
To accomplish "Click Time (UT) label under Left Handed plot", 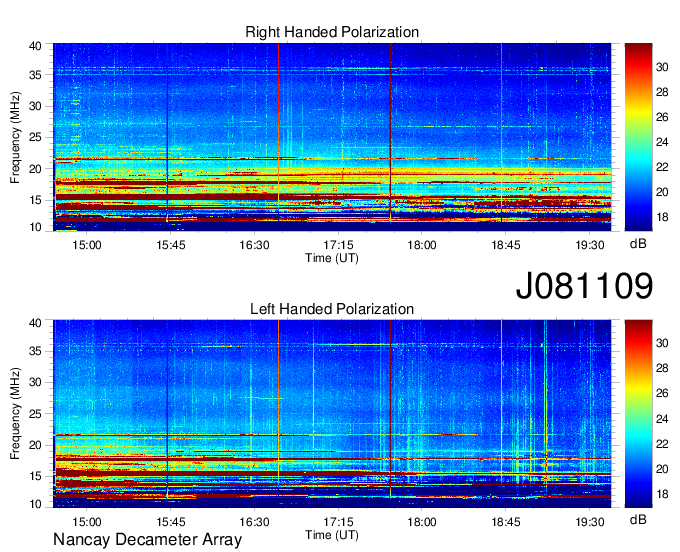I will [x=332, y=535].
